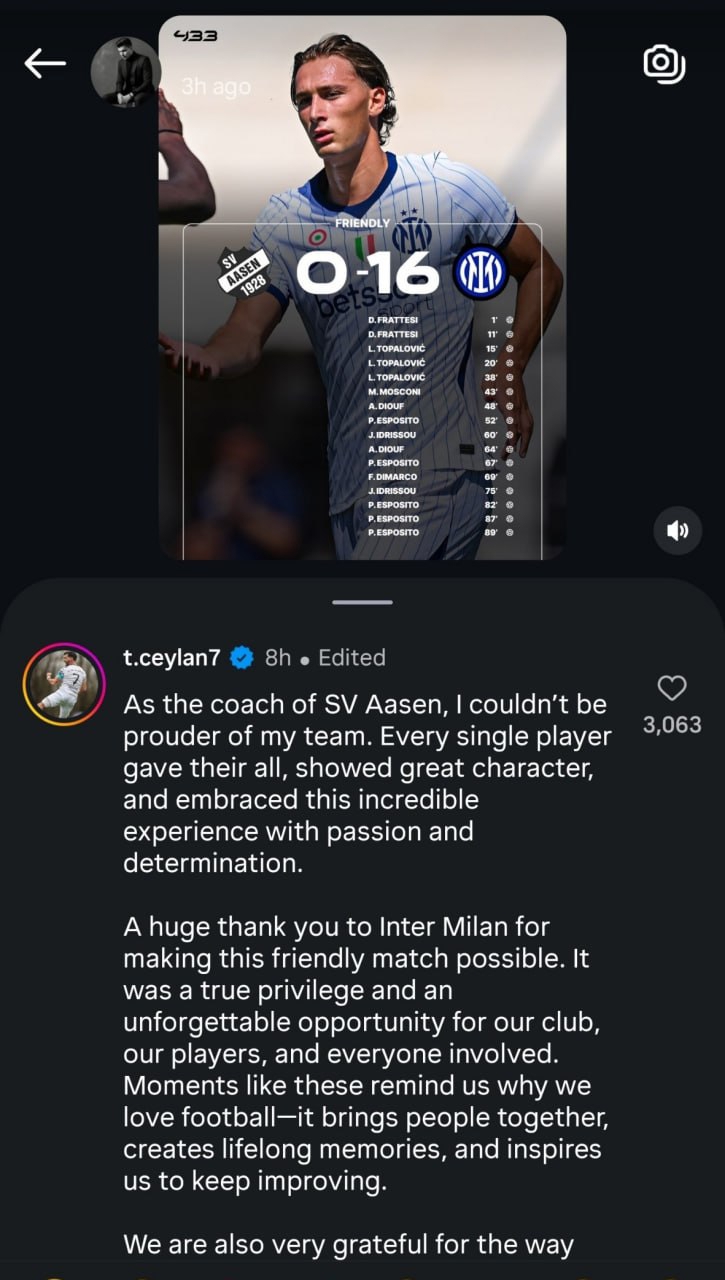Click the 0-16 score text
The width and height of the screenshot is (725, 1280).
coord(368,273)
